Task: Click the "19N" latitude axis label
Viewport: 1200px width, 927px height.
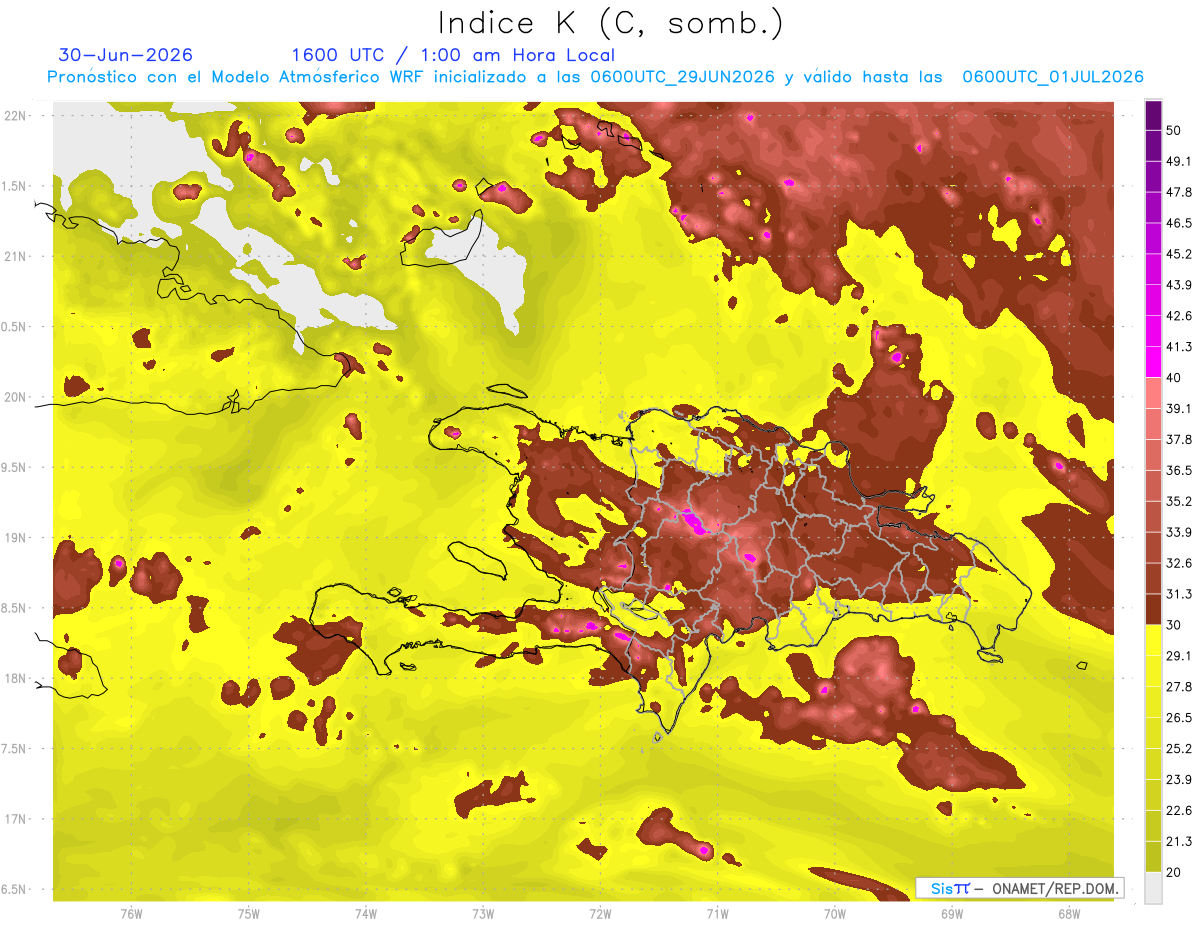Action: pyautogui.click(x=15, y=537)
